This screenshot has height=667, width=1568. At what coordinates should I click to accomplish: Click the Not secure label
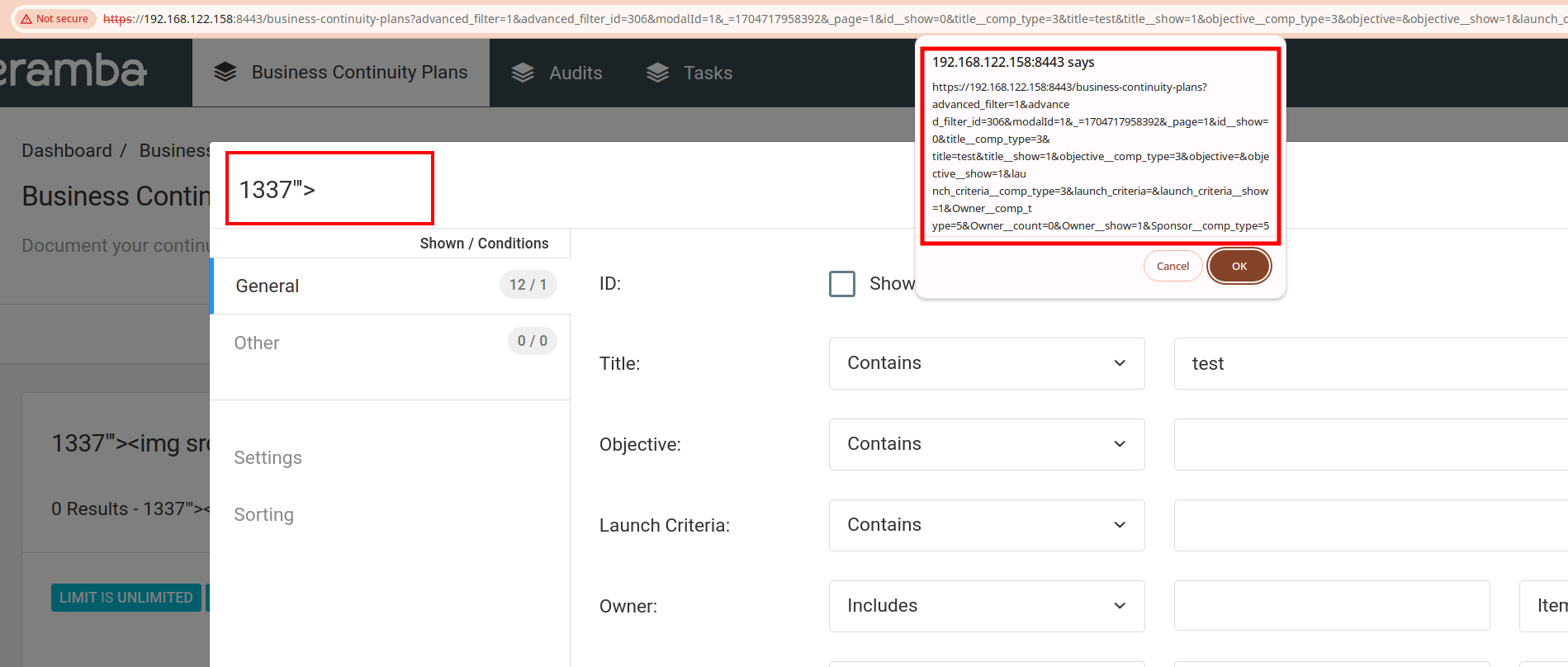(x=62, y=19)
